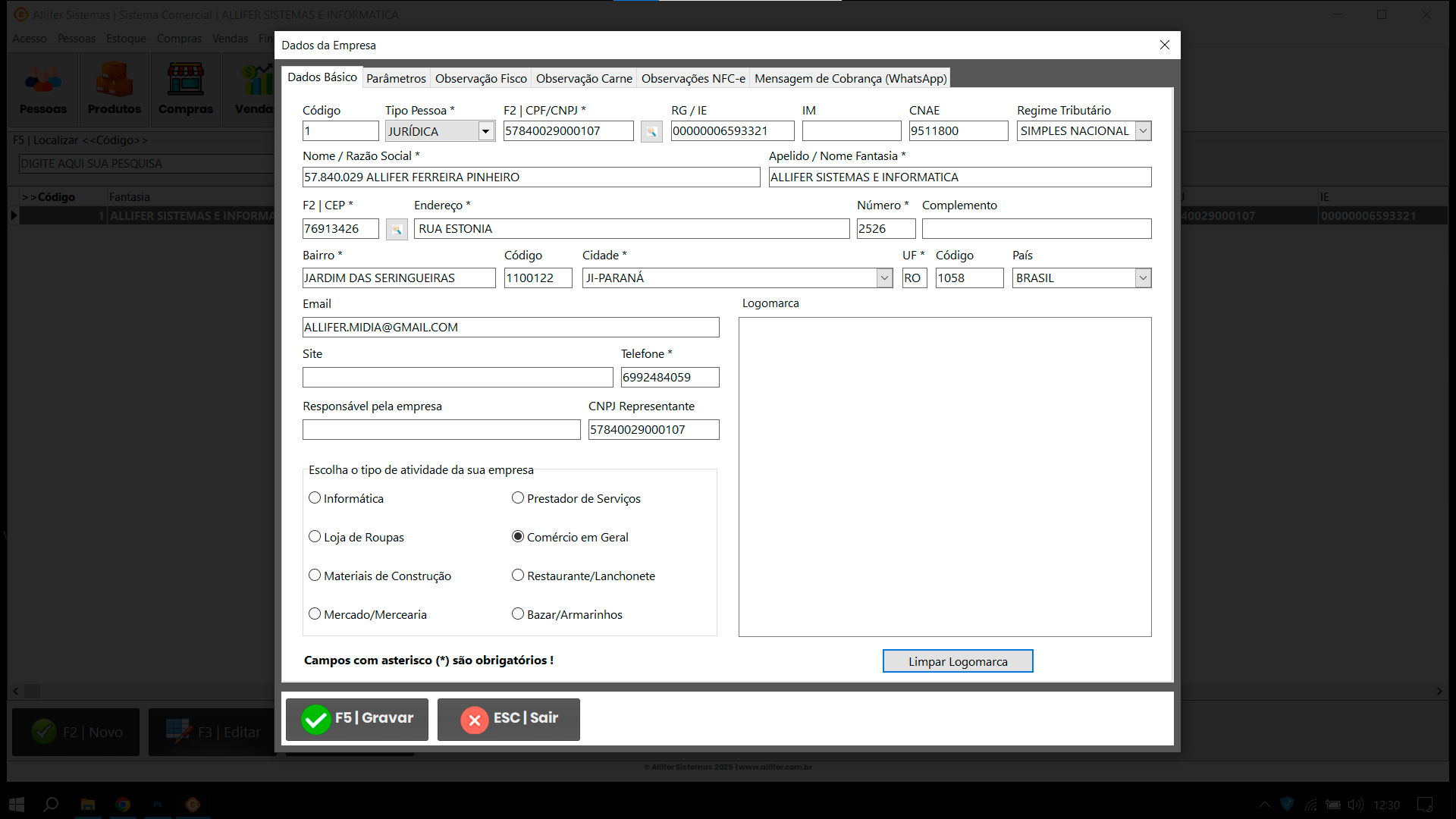Click the CPF/CNPJ search magnifier icon
The image size is (1456, 819).
[x=651, y=132]
